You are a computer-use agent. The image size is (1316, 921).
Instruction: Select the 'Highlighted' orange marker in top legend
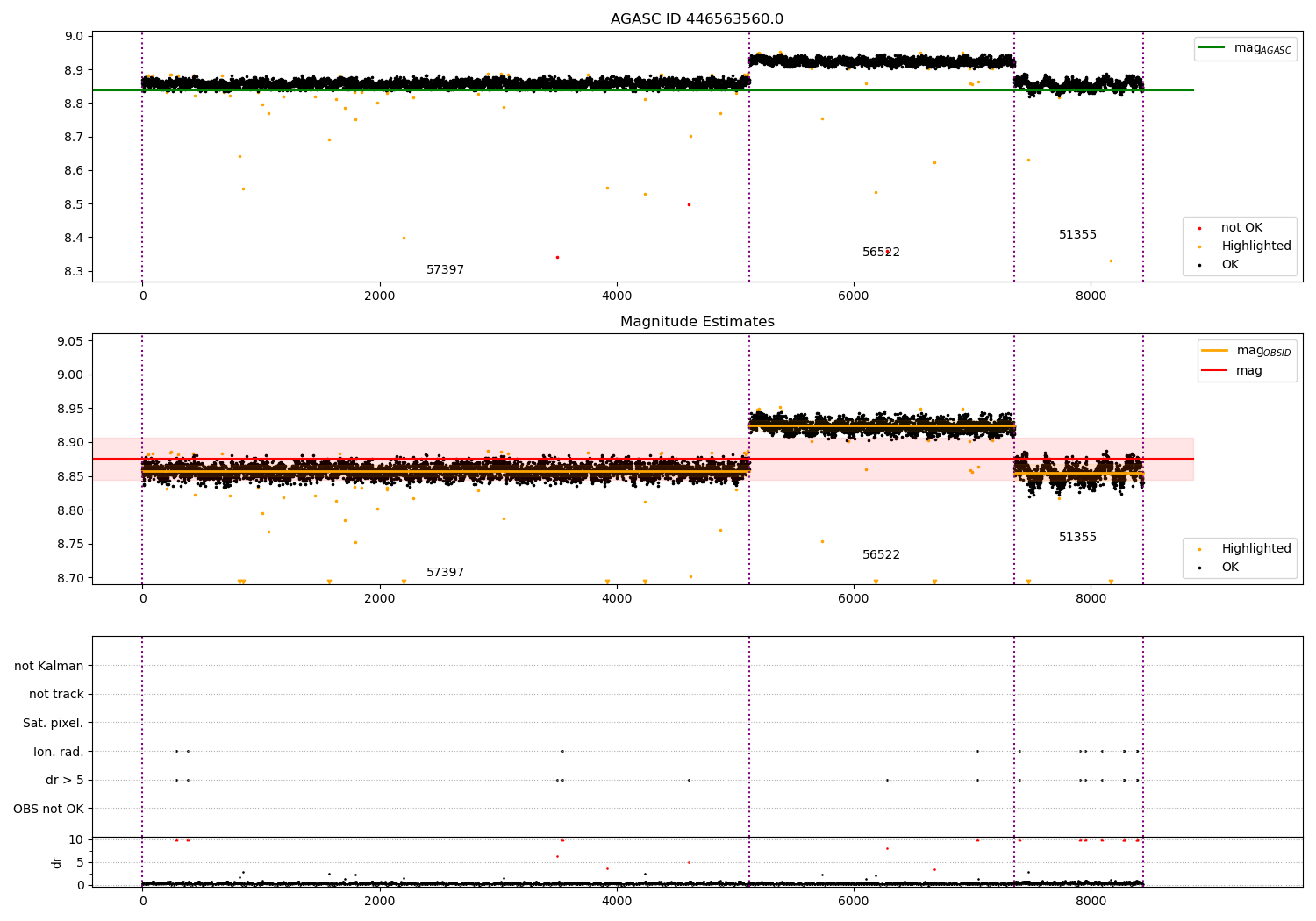(x=1199, y=246)
